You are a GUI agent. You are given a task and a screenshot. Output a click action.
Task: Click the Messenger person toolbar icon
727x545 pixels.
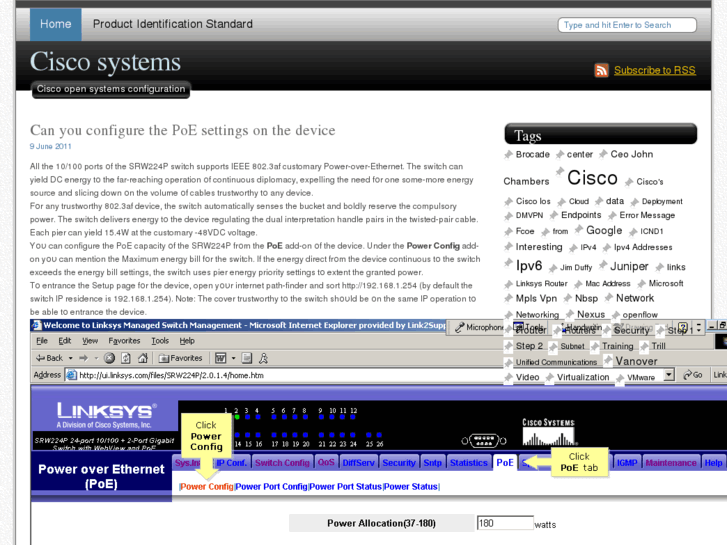coord(263,358)
